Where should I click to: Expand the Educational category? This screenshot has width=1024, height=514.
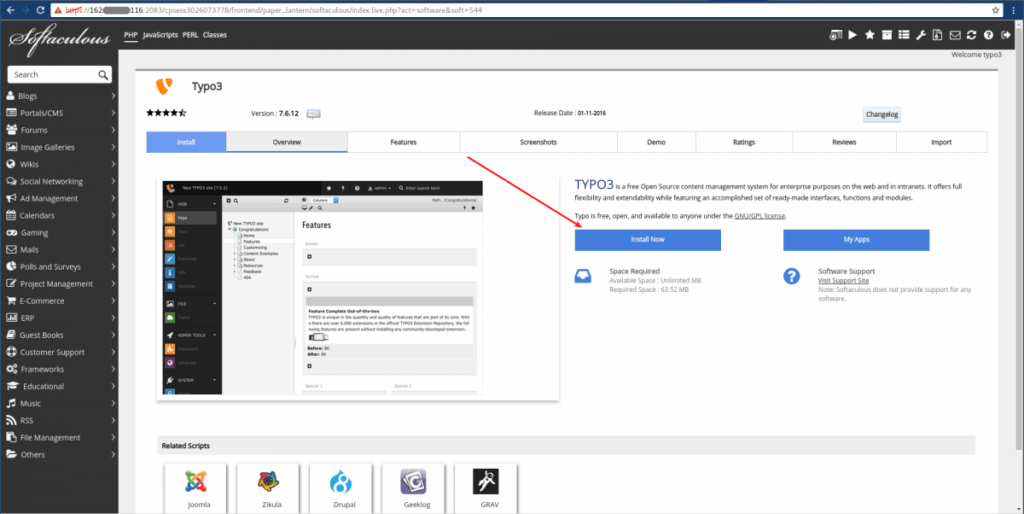(x=59, y=386)
